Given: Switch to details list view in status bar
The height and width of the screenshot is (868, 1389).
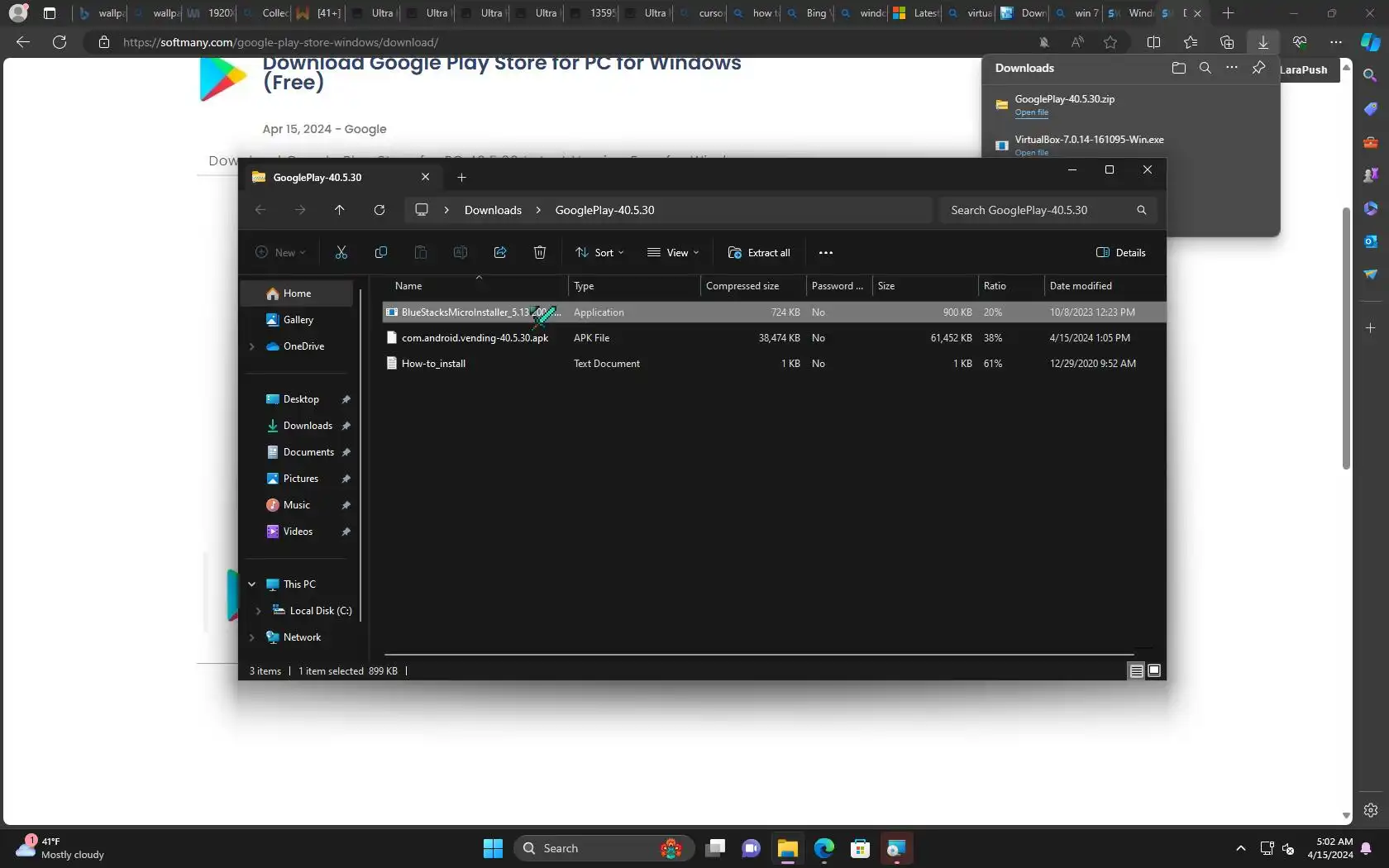Looking at the screenshot, I should coord(1137,670).
